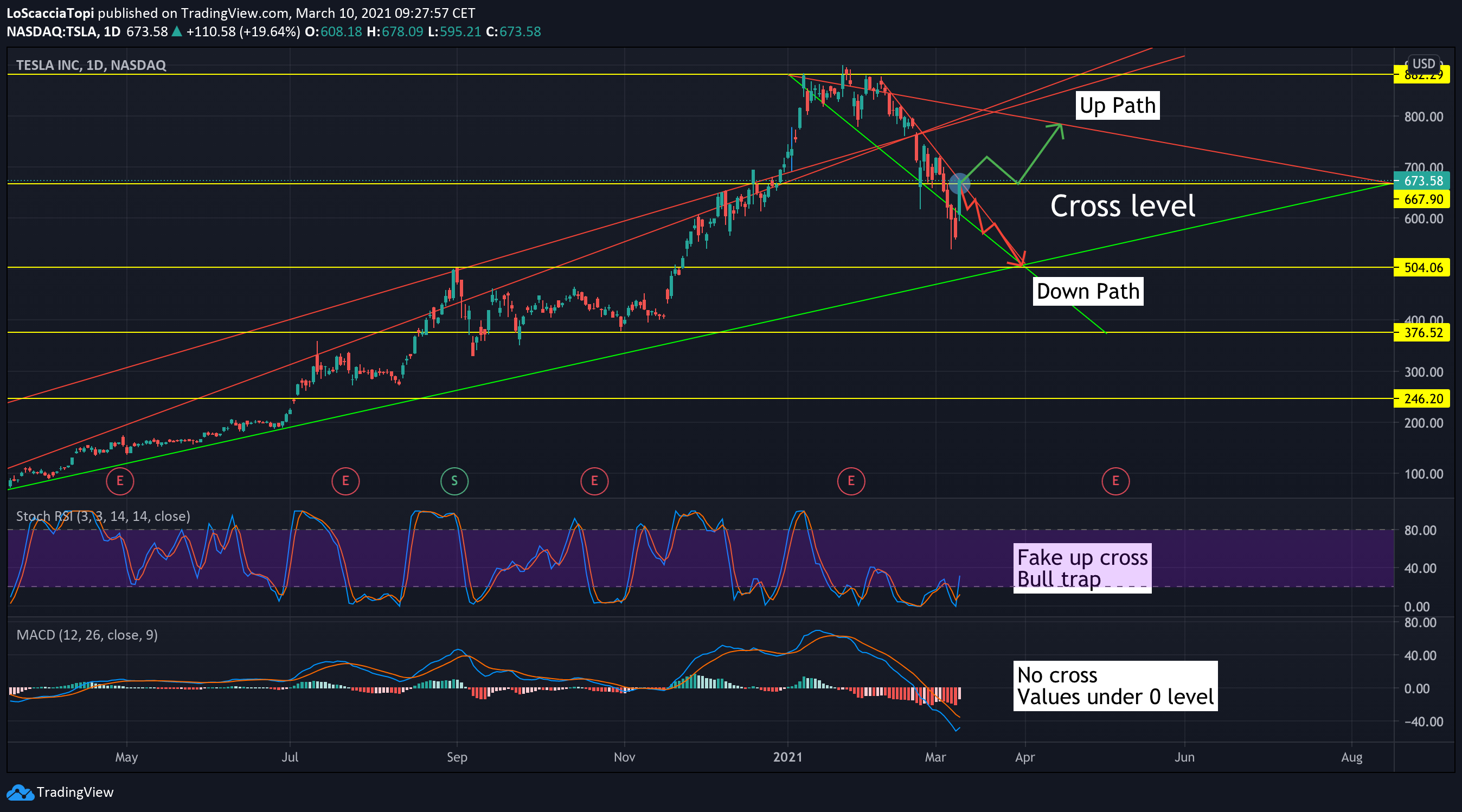Click the yellow 667.90 price label
Image resolution: width=1462 pixels, height=812 pixels.
(x=1422, y=199)
